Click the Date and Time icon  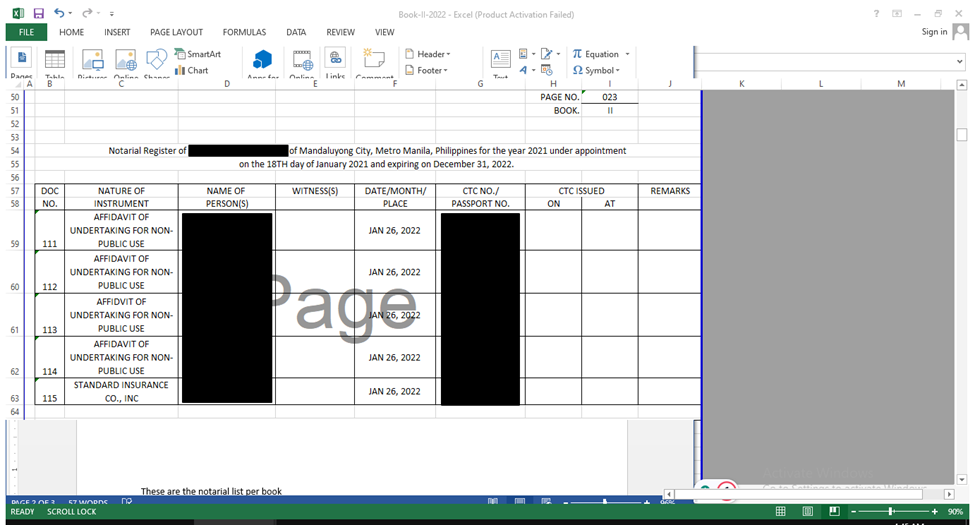tap(547, 70)
